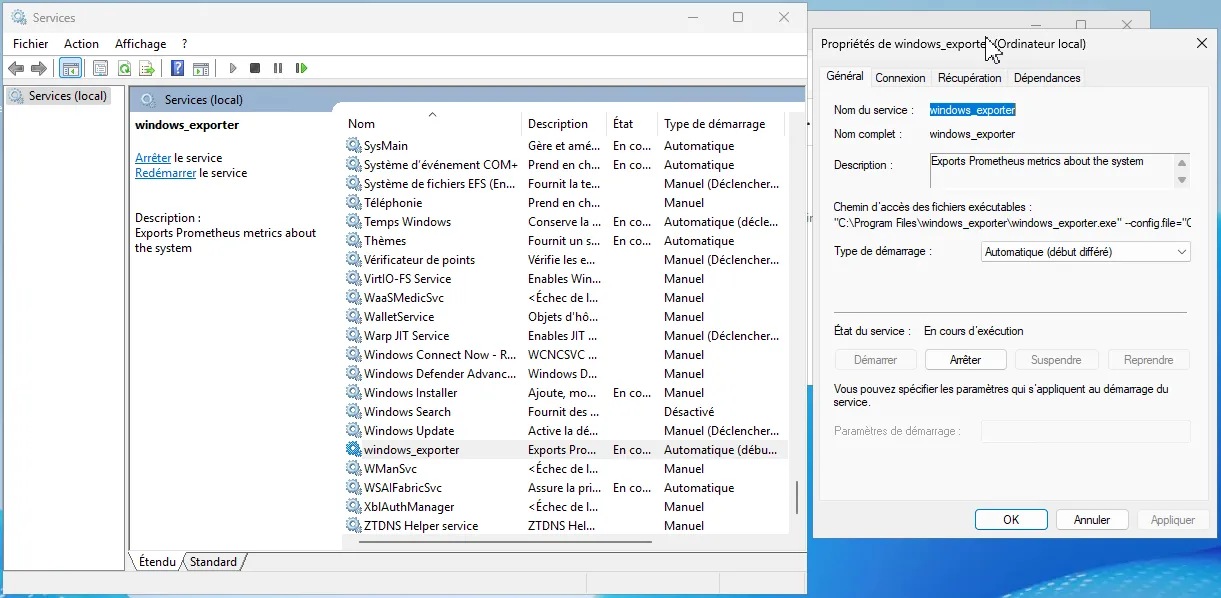Click the back arrow in the toolbar
This screenshot has width=1221, height=598.
(16, 68)
